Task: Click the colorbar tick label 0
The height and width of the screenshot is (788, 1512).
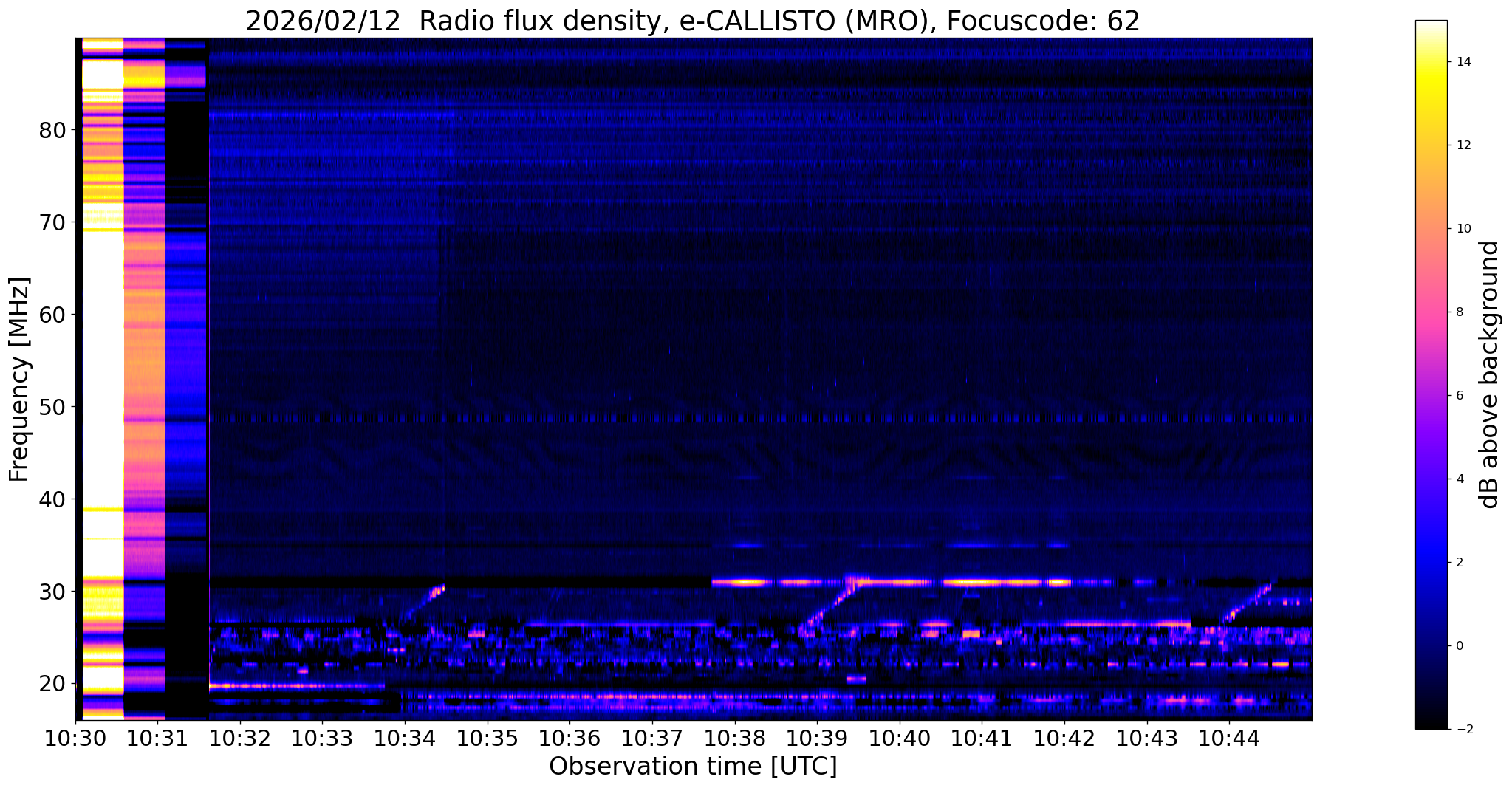Action: point(1459,646)
